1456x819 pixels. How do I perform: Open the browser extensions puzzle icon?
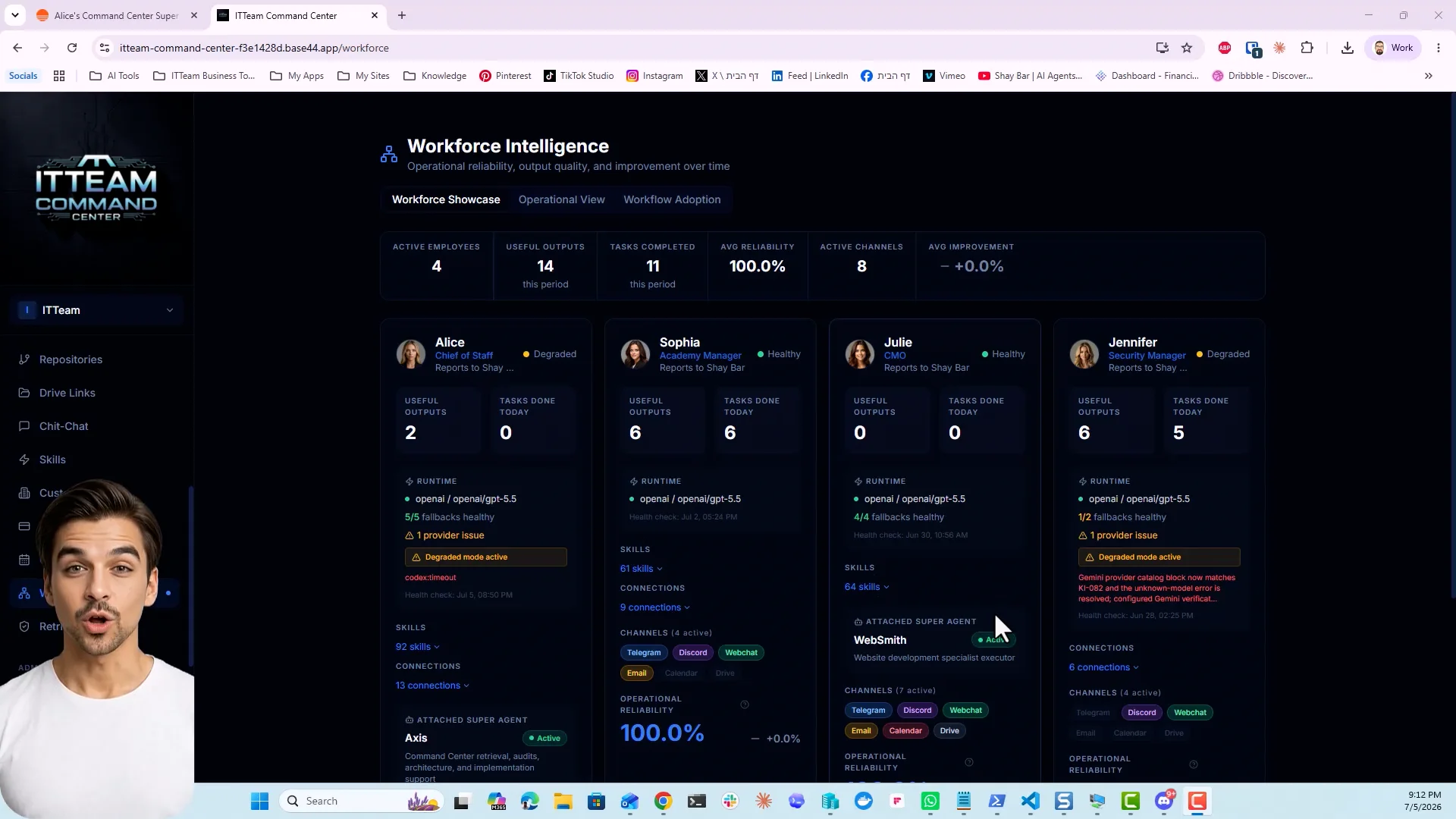coord(1307,48)
